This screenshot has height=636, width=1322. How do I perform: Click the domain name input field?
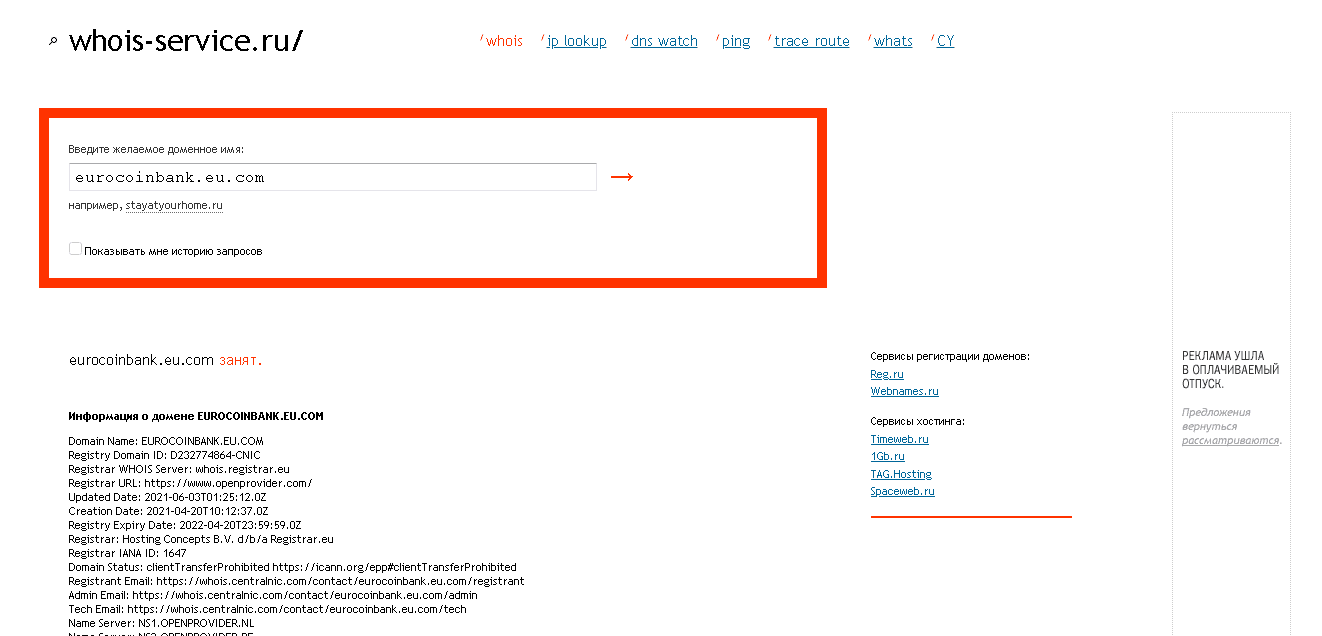click(x=333, y=177)
